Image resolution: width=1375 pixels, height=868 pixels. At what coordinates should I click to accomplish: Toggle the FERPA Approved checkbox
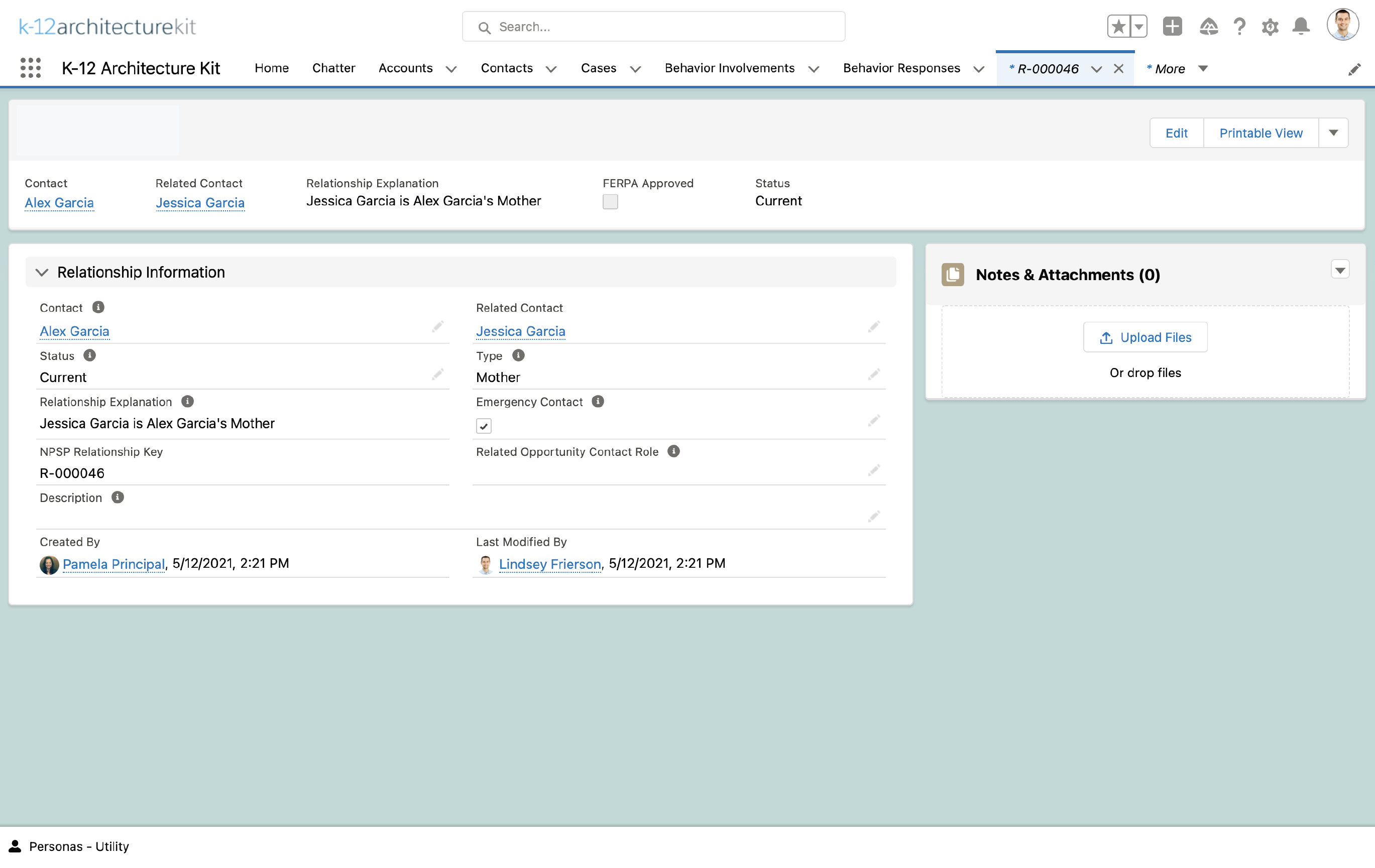pos(610,201)
